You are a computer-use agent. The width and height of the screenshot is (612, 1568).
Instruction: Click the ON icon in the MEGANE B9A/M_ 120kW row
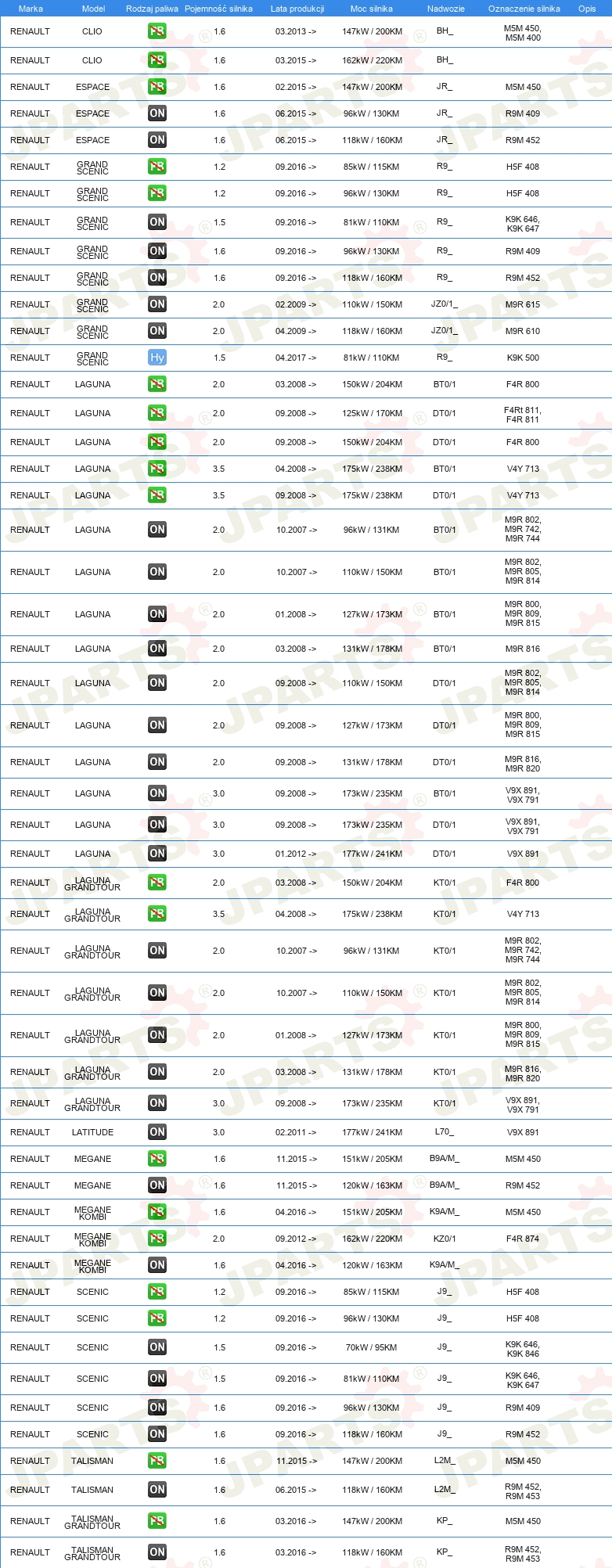[x=157, y=1185]
